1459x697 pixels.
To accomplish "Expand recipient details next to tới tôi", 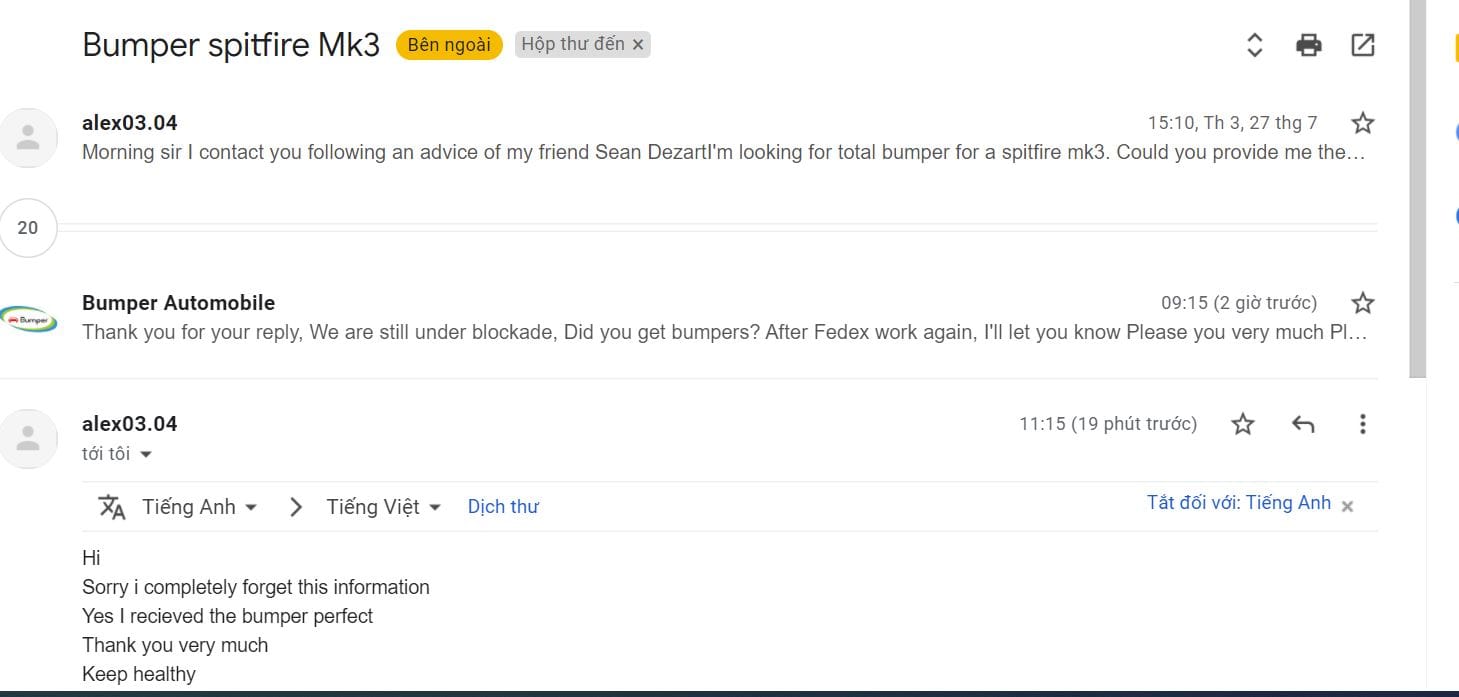I will click(146, 454).
